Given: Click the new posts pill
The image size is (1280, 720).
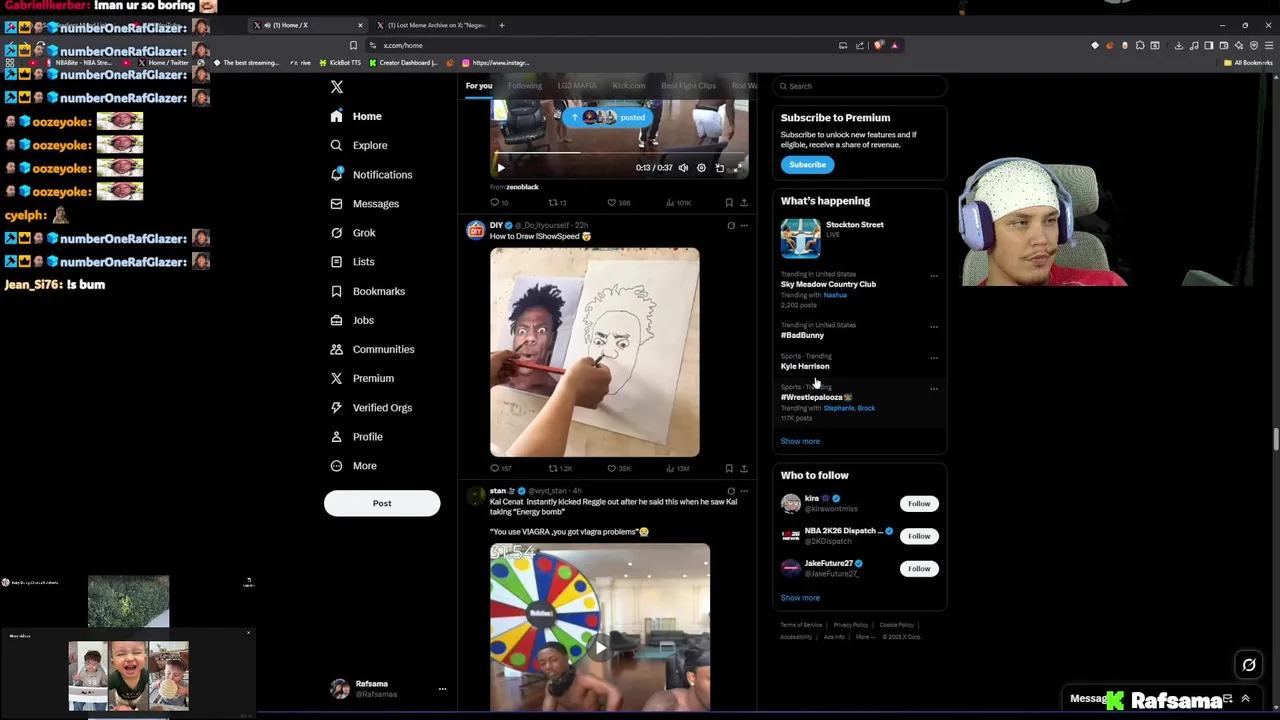Looking at the screenshot, I should click(606, 117).
